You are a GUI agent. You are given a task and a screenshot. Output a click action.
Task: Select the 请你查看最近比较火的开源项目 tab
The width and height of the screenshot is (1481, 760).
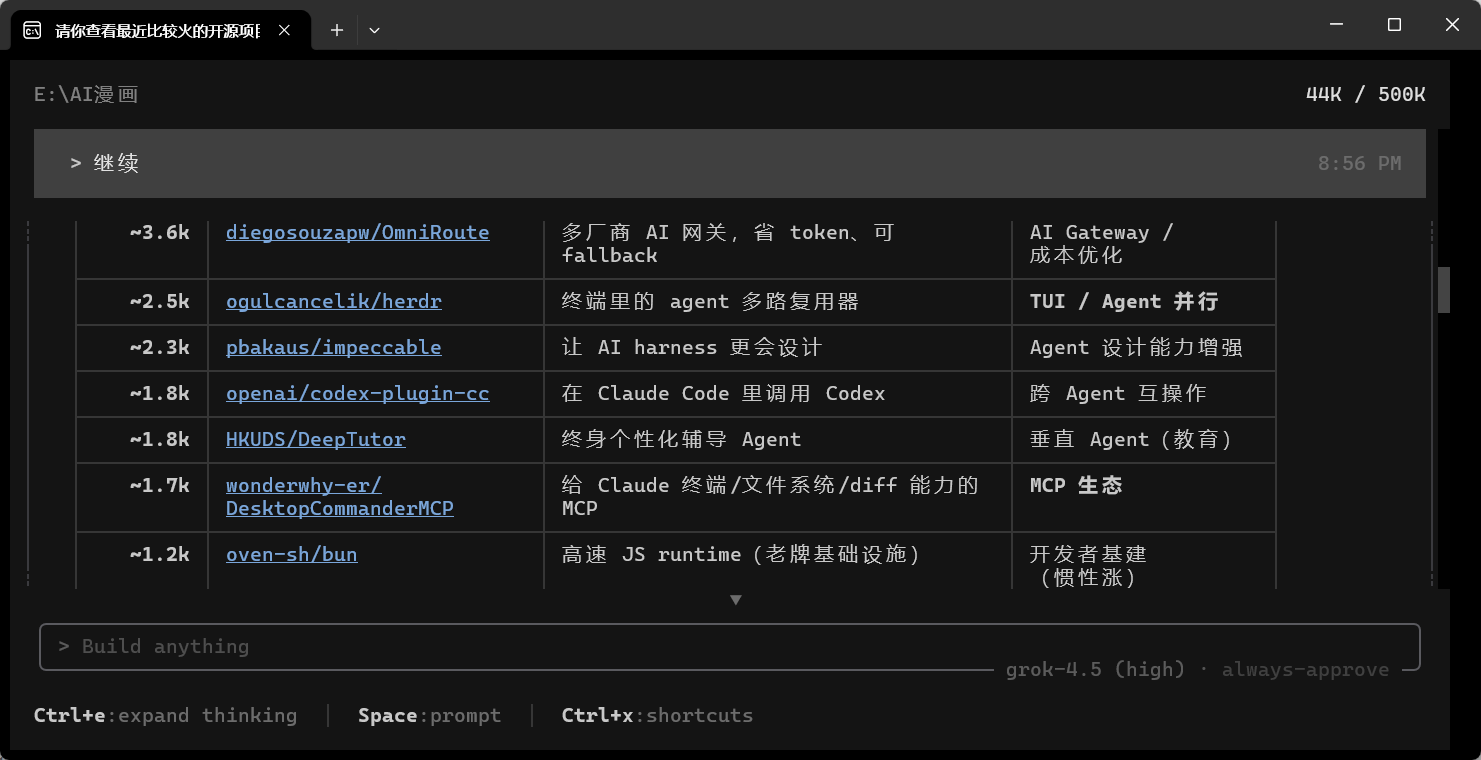tap(160, 30)
